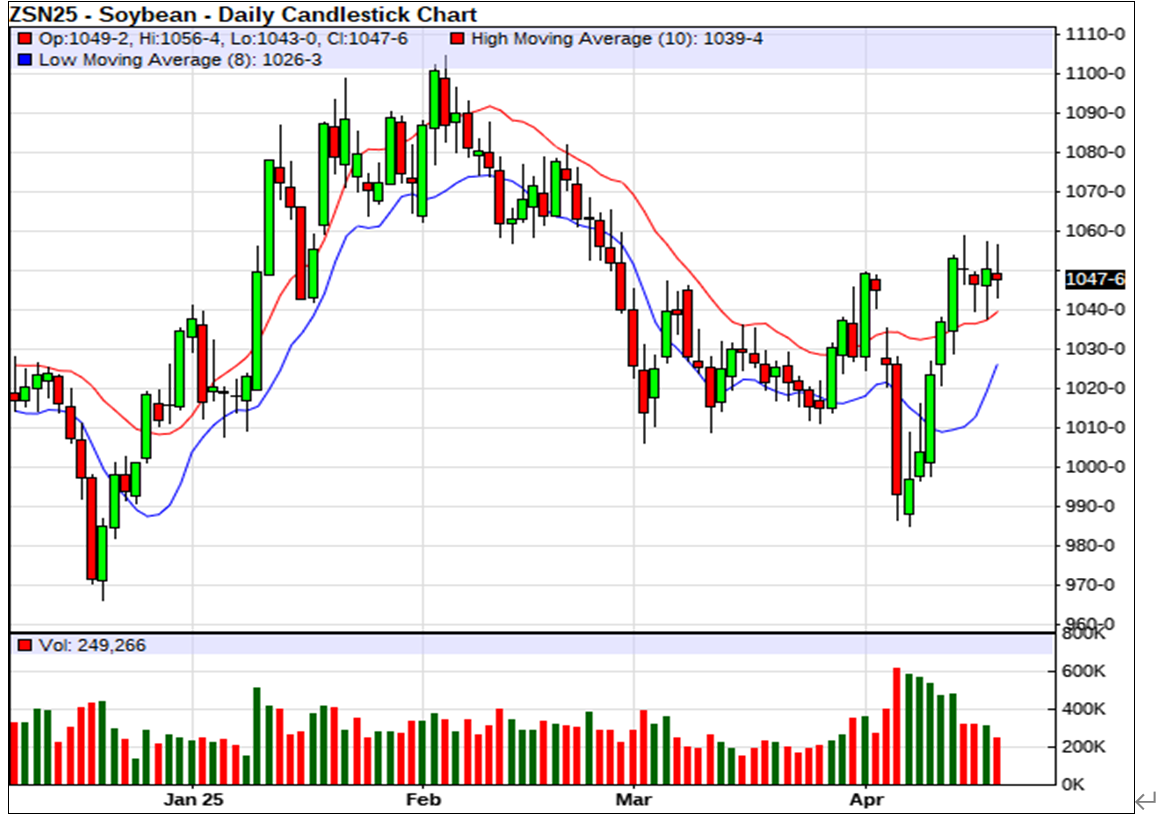The image size is (1156, 815).
Task: Click the 1000-0 price axis label
Action: 1096,467
